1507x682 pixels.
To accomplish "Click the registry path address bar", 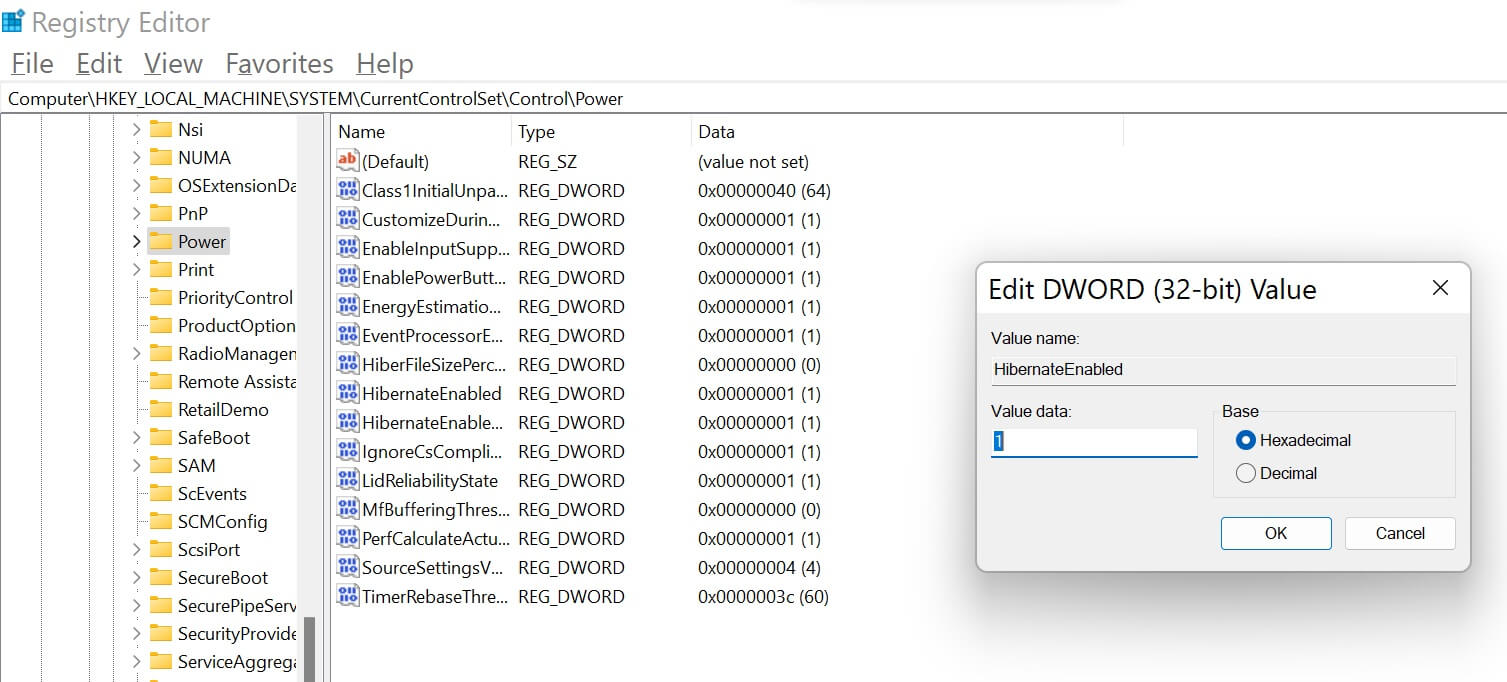I will [753, 99].
